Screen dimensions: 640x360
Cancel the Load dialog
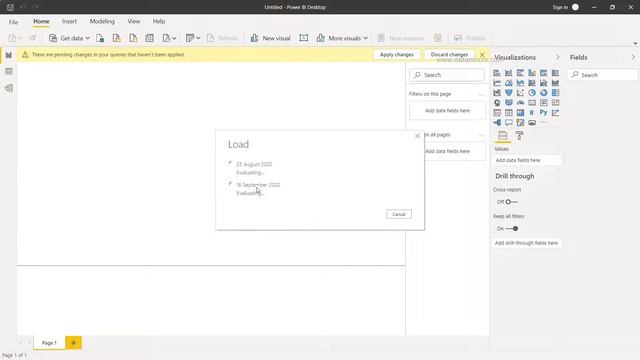click(399, 214)
